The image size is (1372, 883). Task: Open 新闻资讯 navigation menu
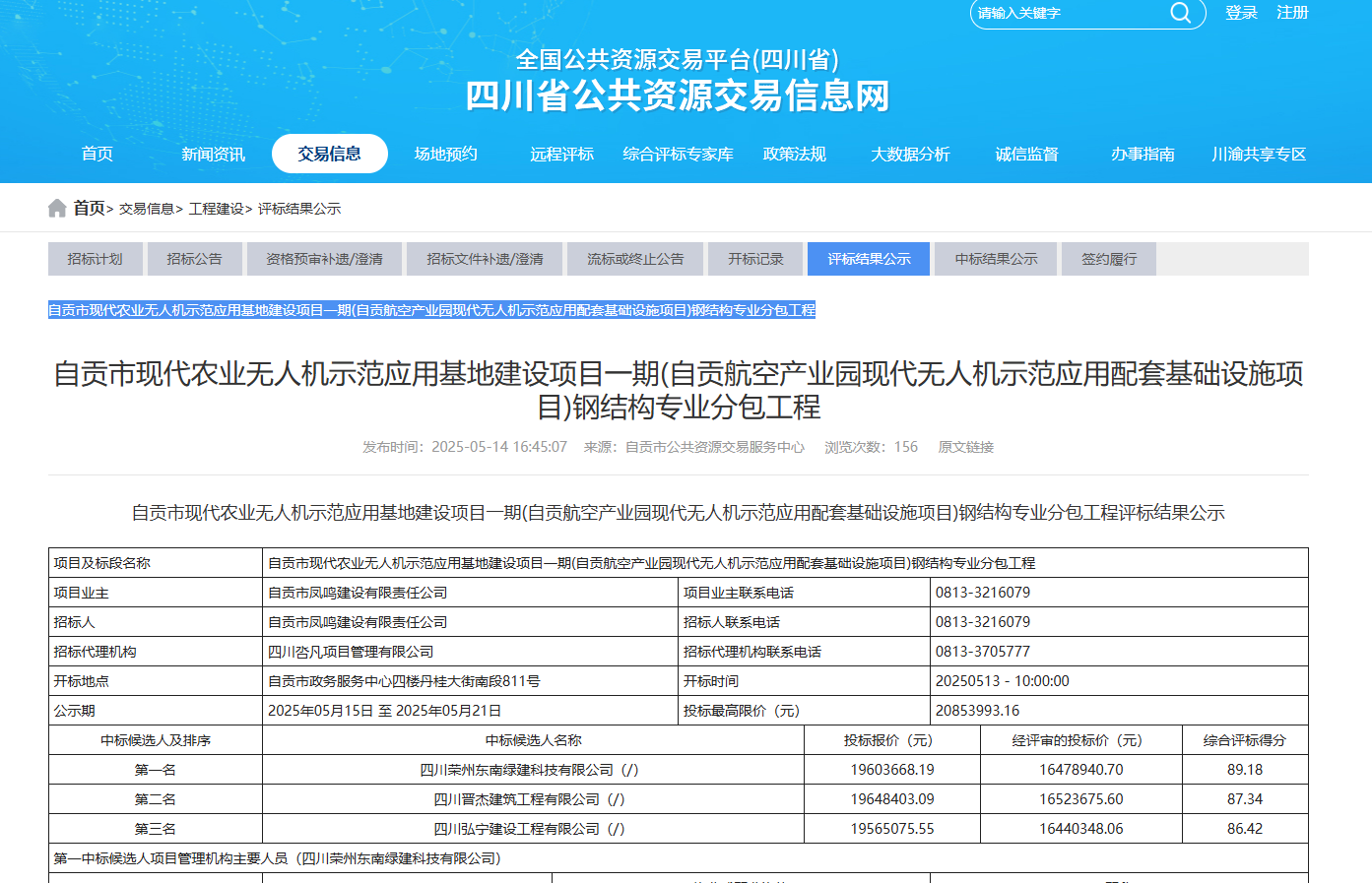tap(213, 154)
